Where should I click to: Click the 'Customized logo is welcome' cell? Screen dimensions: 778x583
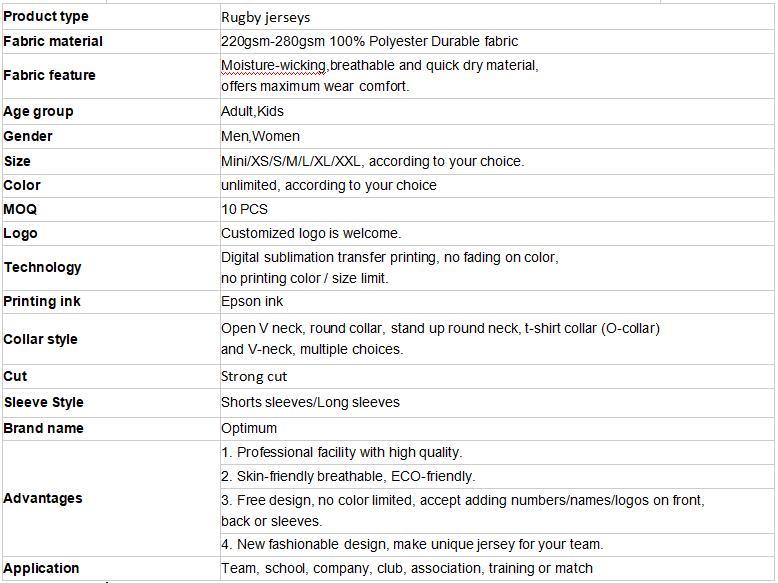pyautogui.click(x=497, y=233)
